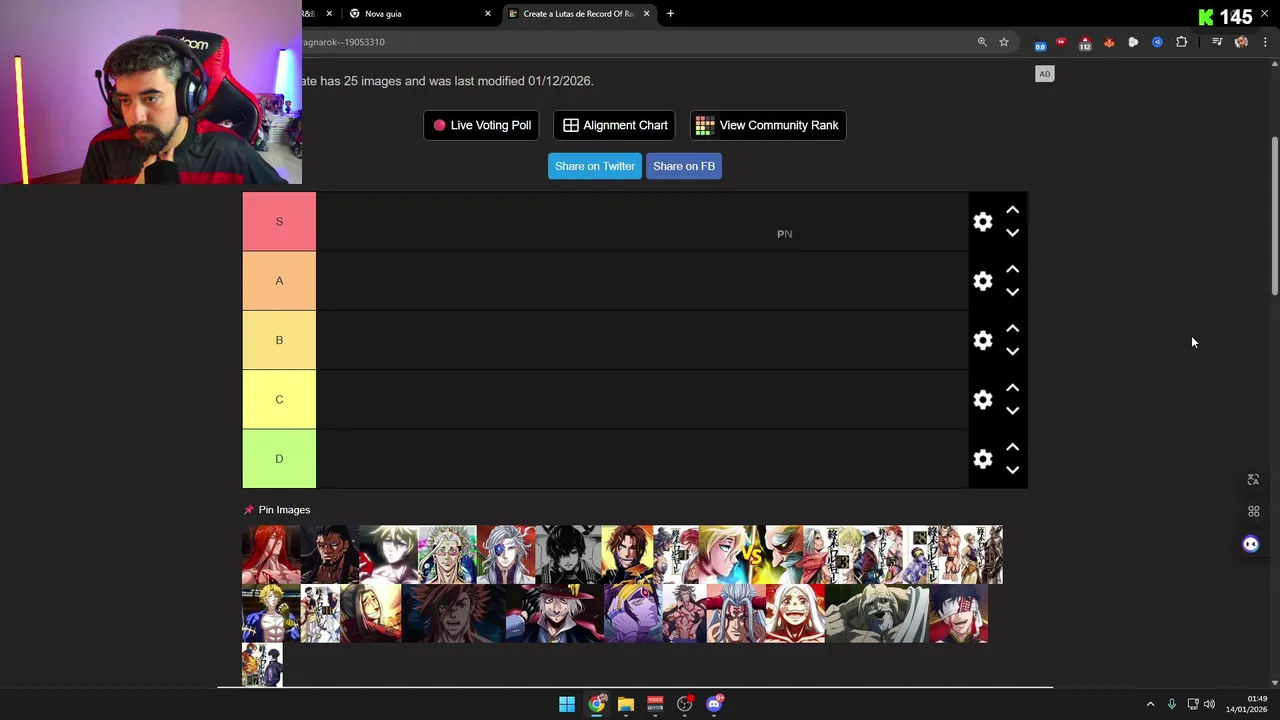1280x720 pixels.
Task: Select the blue versus yellow VS thumbnail
Action: pyautogui.click(x=751, y=555)
